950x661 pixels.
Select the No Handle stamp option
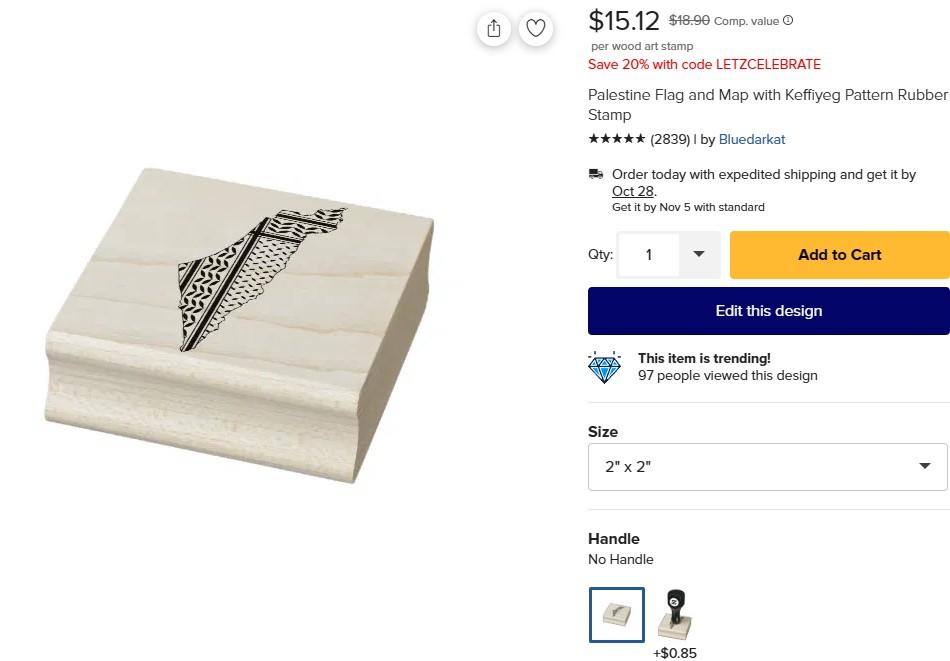(617, 614)
